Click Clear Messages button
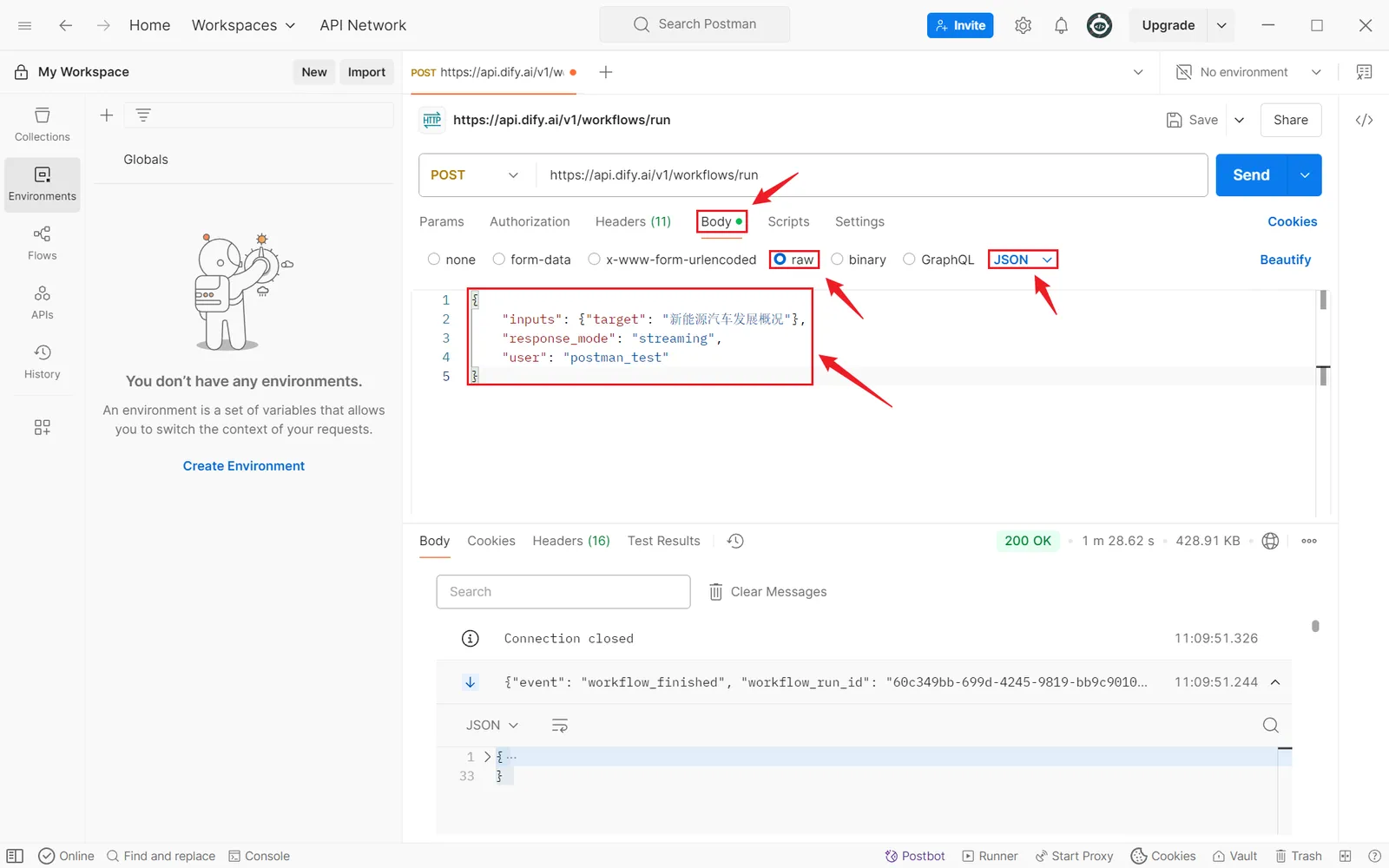 768,591
